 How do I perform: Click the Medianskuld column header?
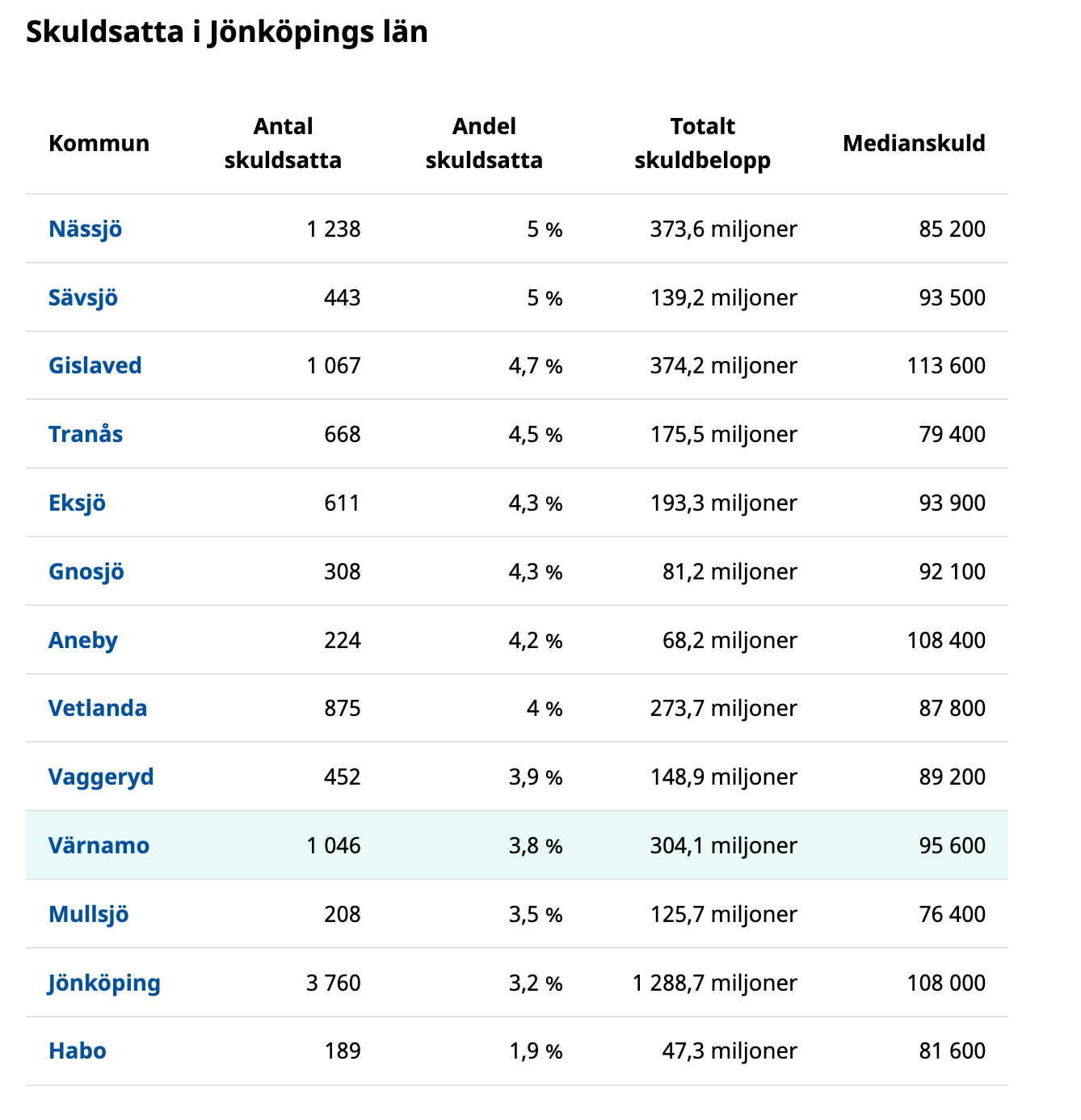[914, 144]
